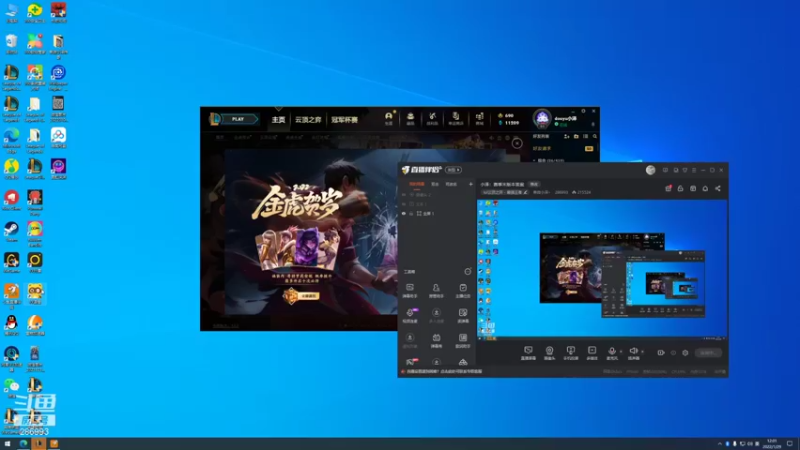Image resolution: width=800 pixels, height=450 pixels.
Task: Select the third scene tab in streaming app
Action: [451, 184]
